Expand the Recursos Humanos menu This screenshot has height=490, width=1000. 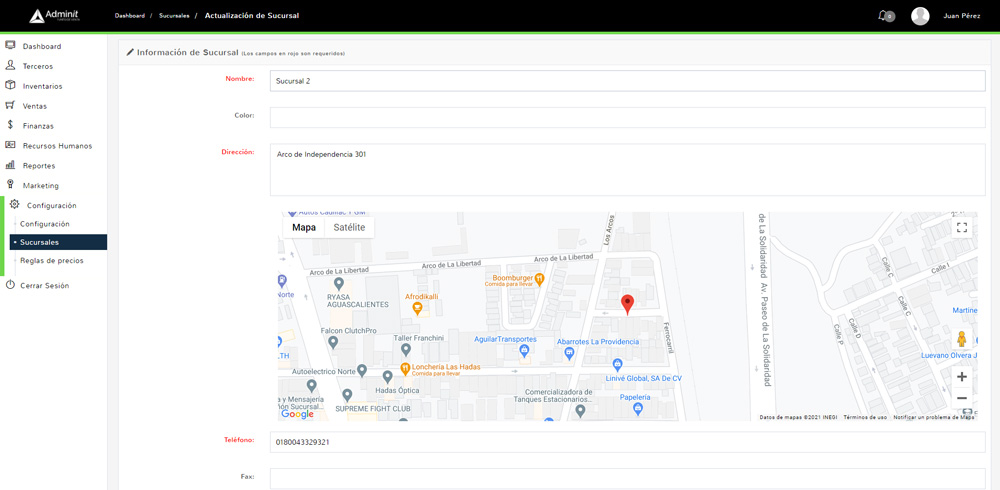point(57,146)
